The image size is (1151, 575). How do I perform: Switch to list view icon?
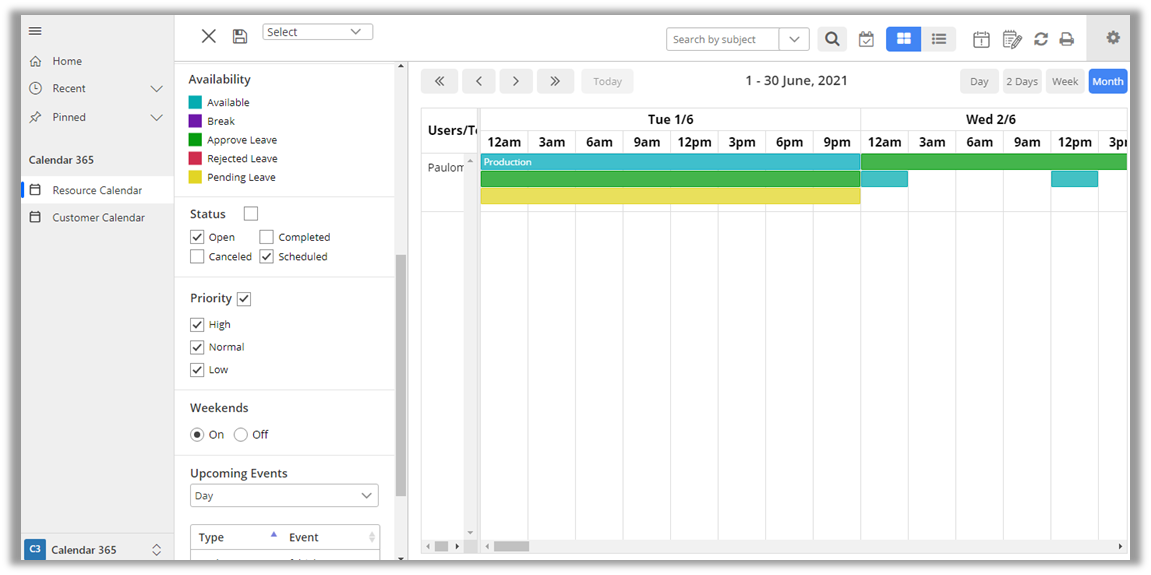click(939, 39)
